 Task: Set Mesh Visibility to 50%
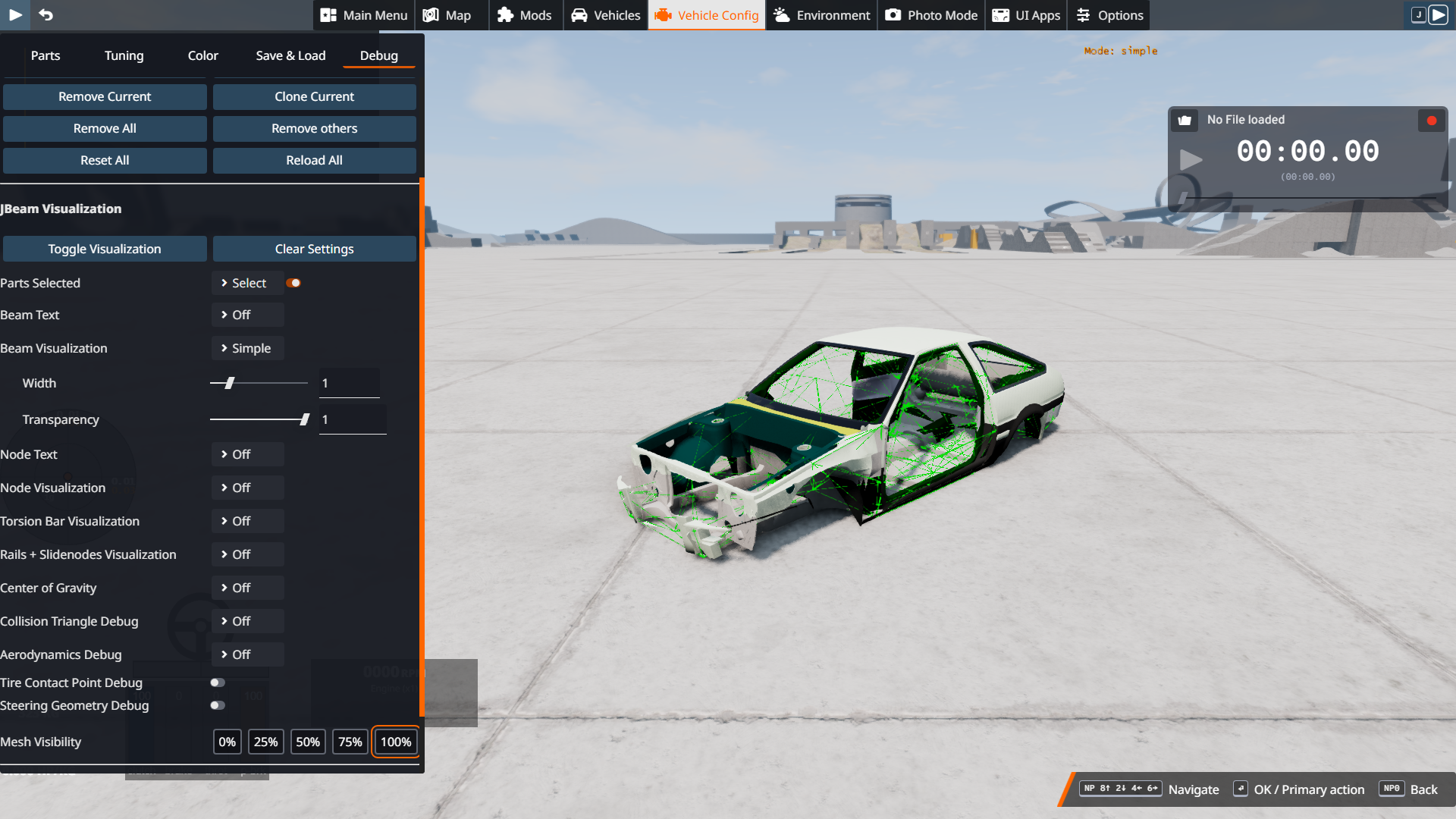[307, 742]
